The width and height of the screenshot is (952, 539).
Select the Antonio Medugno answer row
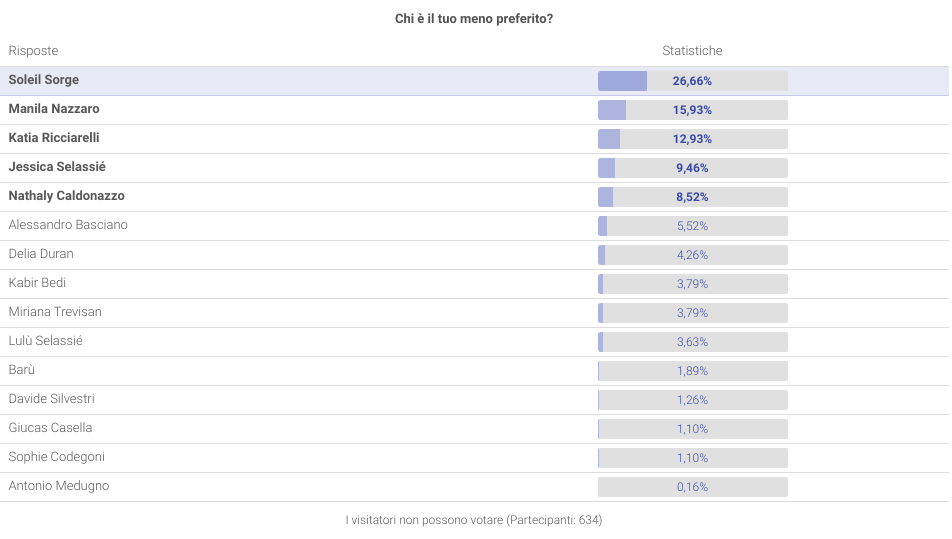pos(59,486)
